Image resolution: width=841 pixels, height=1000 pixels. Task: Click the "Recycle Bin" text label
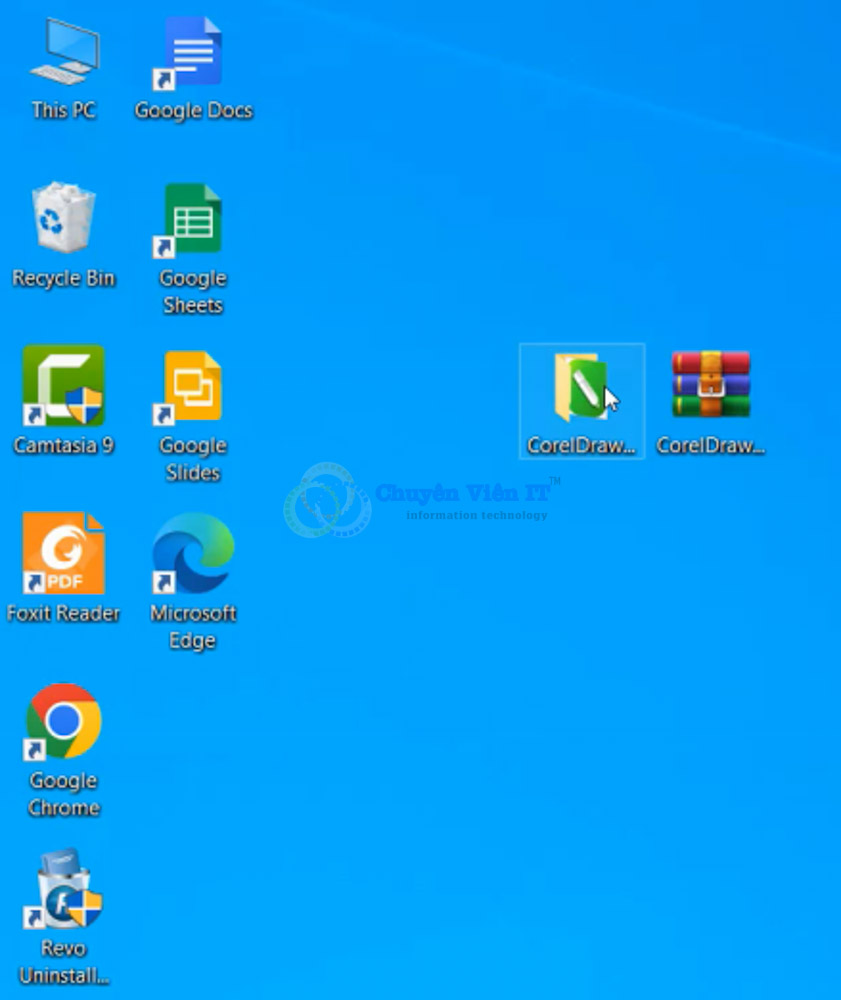[x=64, y=279]
